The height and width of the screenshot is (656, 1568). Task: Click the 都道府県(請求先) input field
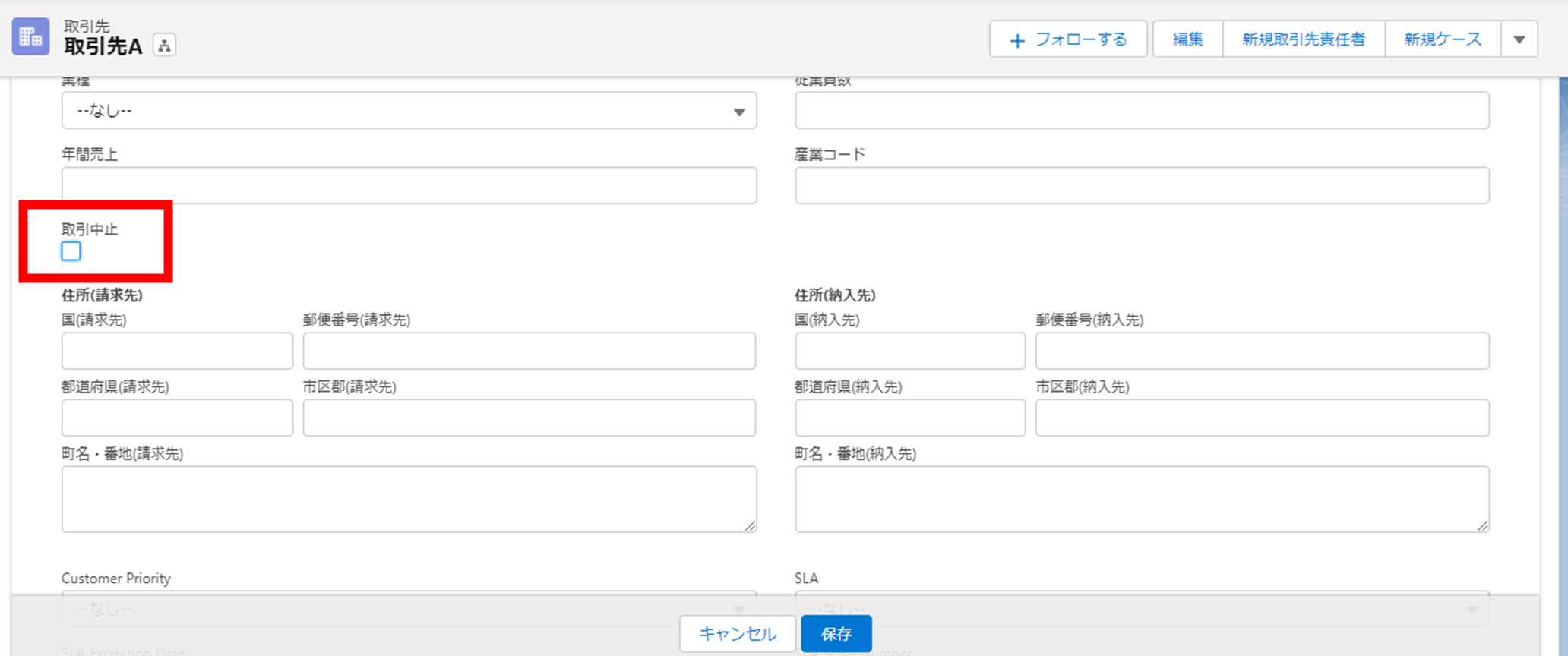pyautogui.click(x=177, y=418)
